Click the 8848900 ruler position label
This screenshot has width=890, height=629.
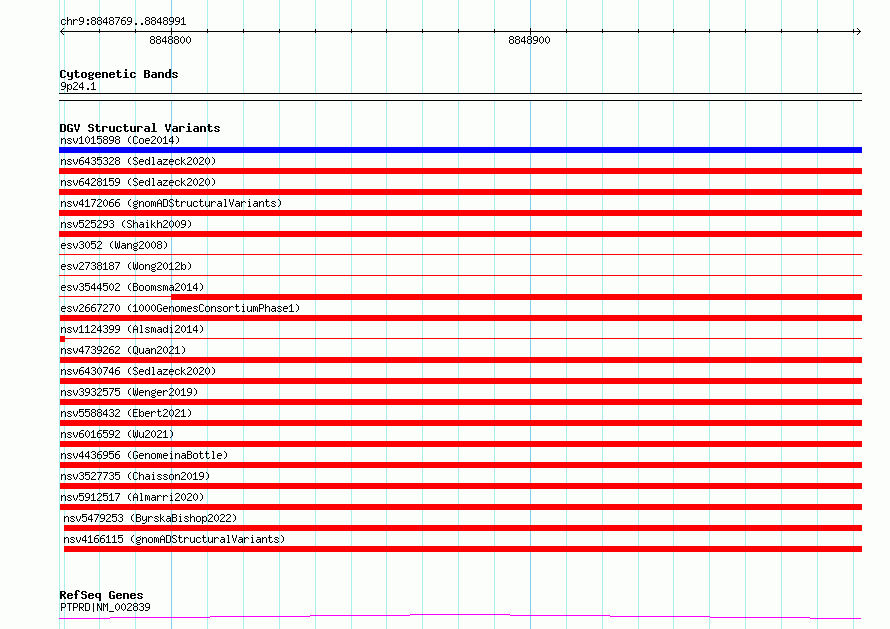point(530,40)
